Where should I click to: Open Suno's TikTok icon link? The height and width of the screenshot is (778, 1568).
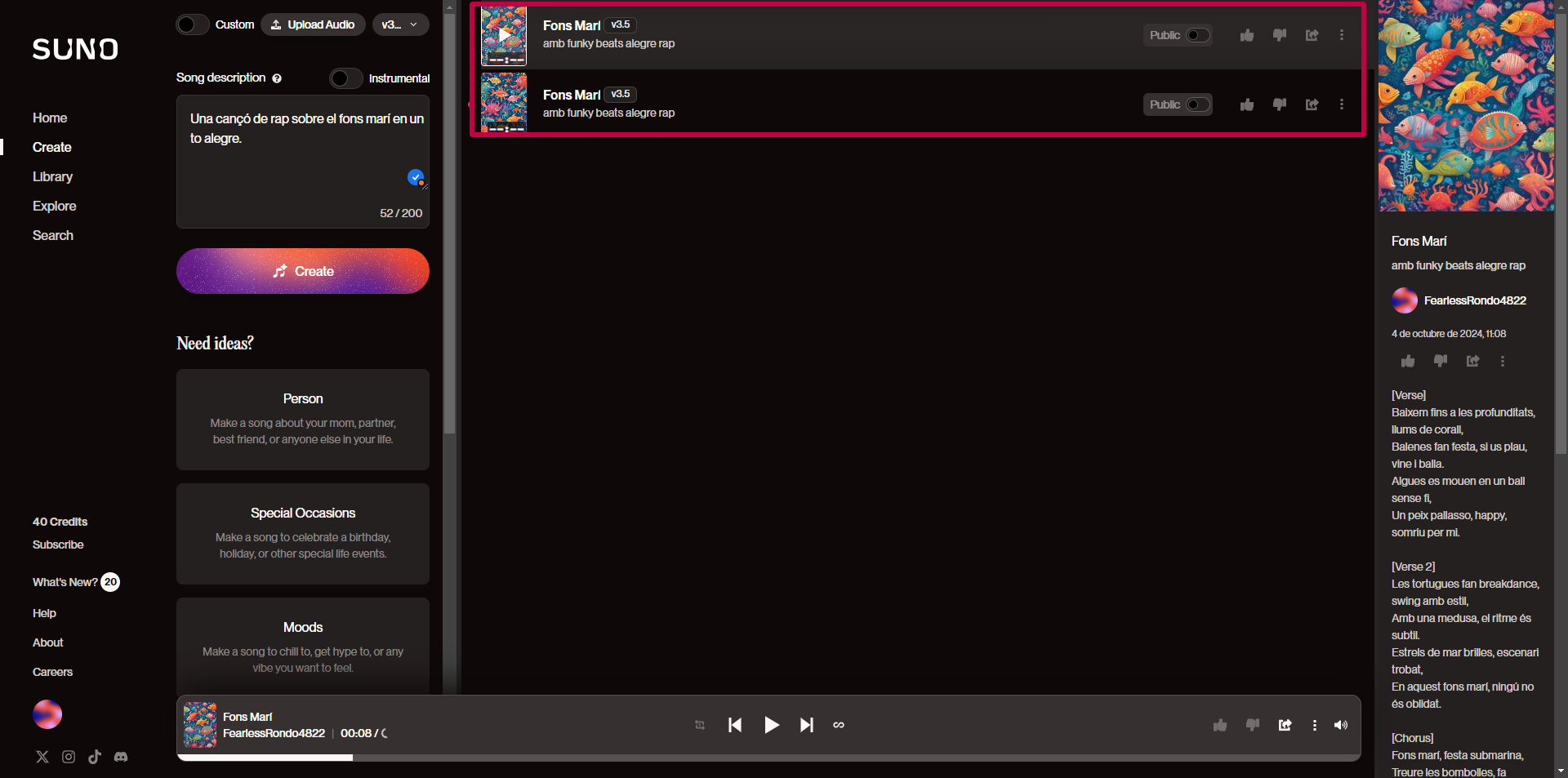point(95,757)
